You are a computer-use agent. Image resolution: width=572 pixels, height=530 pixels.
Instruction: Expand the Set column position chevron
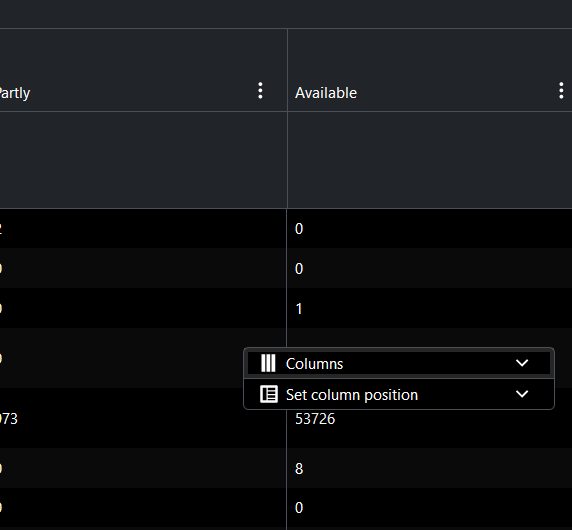point(522,394)
